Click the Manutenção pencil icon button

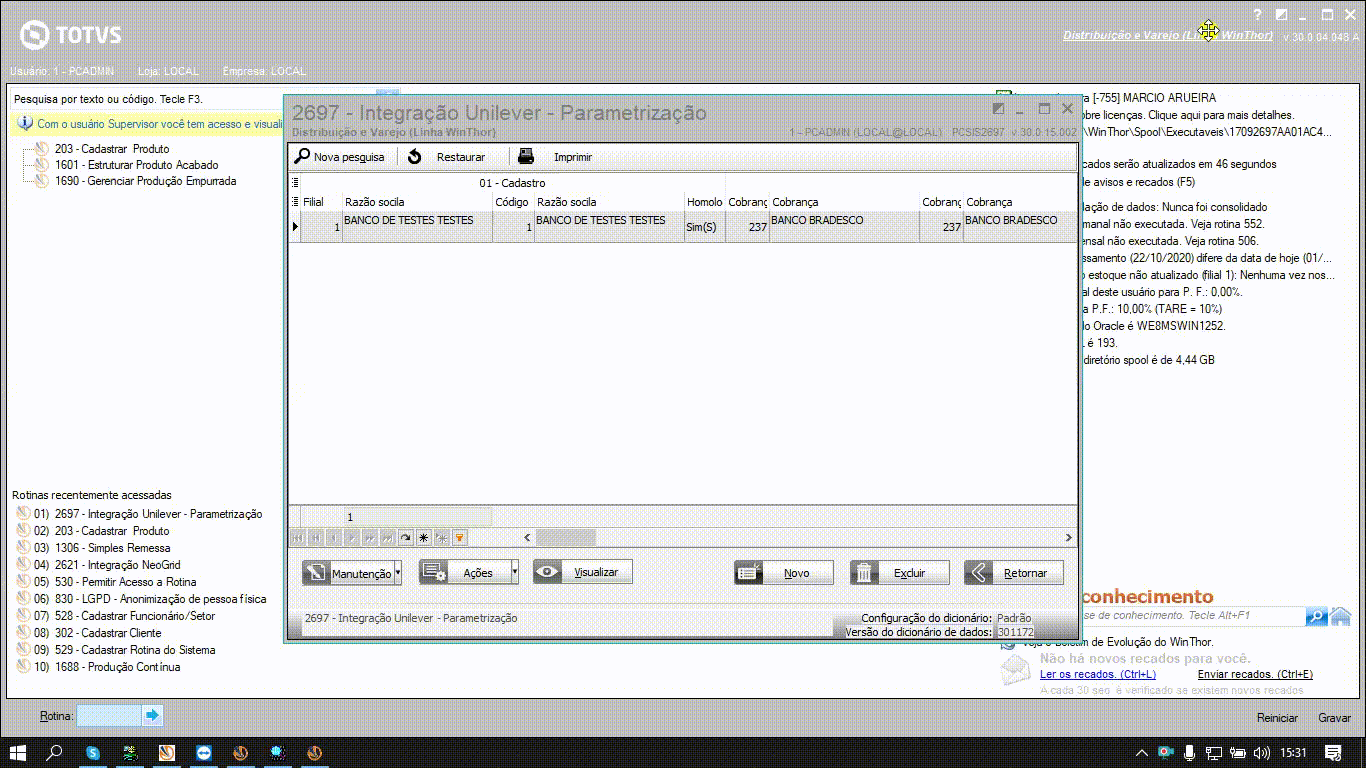point(347,573)
